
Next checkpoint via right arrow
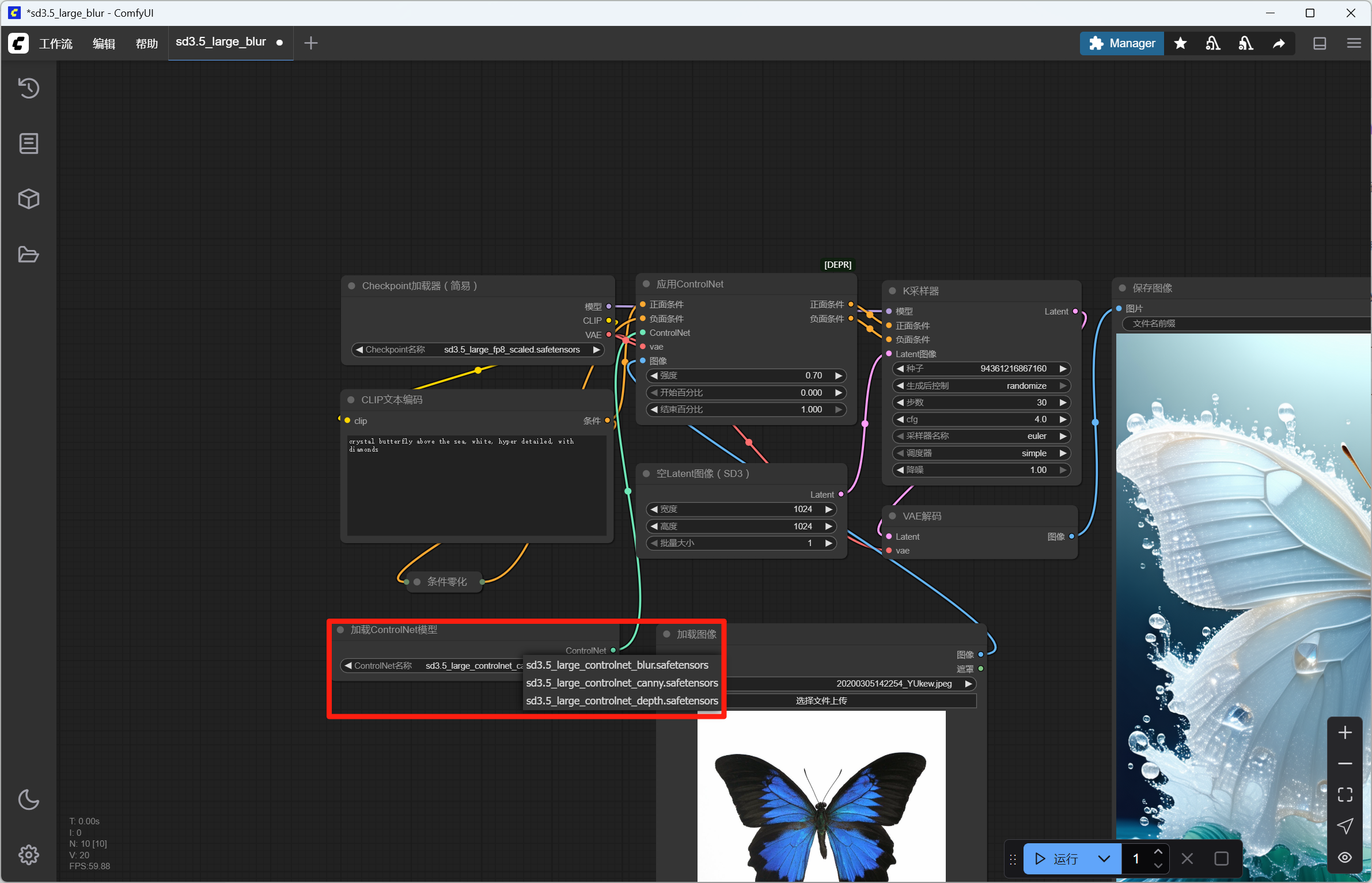click(597, 350)
